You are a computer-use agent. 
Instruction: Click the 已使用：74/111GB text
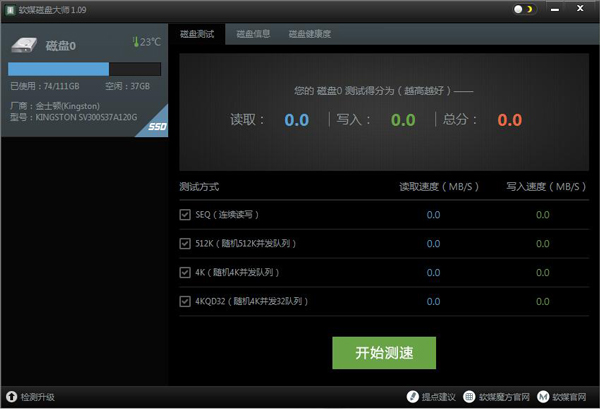pyautogui.click(x=45, y=86)
